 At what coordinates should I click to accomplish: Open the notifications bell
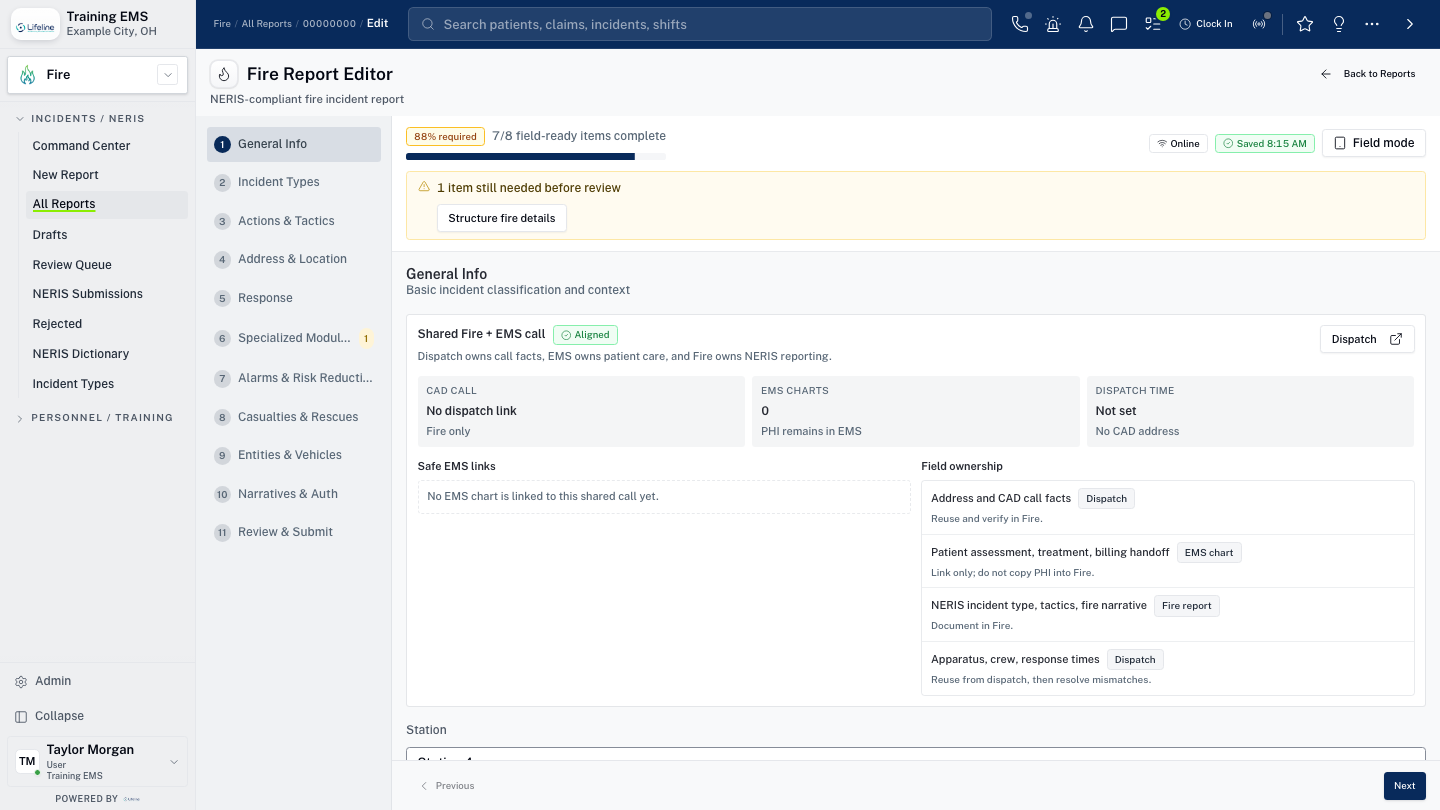pos(1086,24)
